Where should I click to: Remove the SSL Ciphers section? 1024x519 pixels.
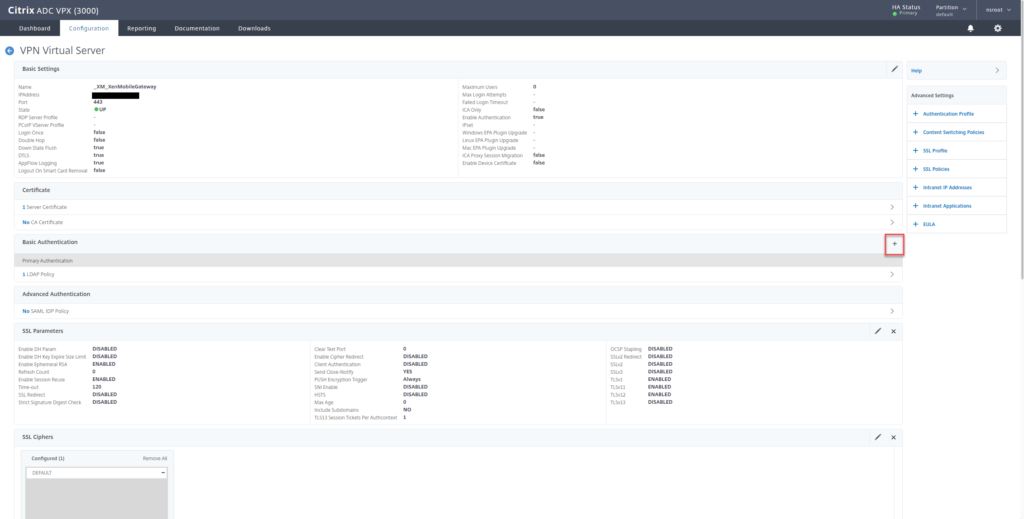893,437
